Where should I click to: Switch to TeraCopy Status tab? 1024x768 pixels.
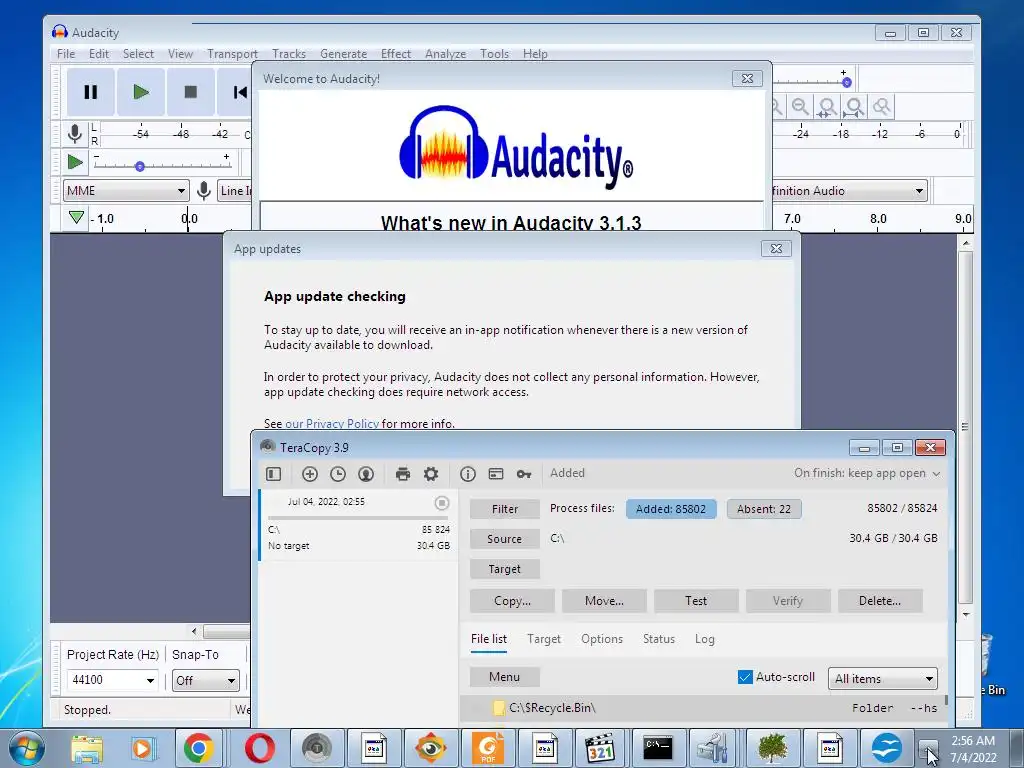[659, 639]
